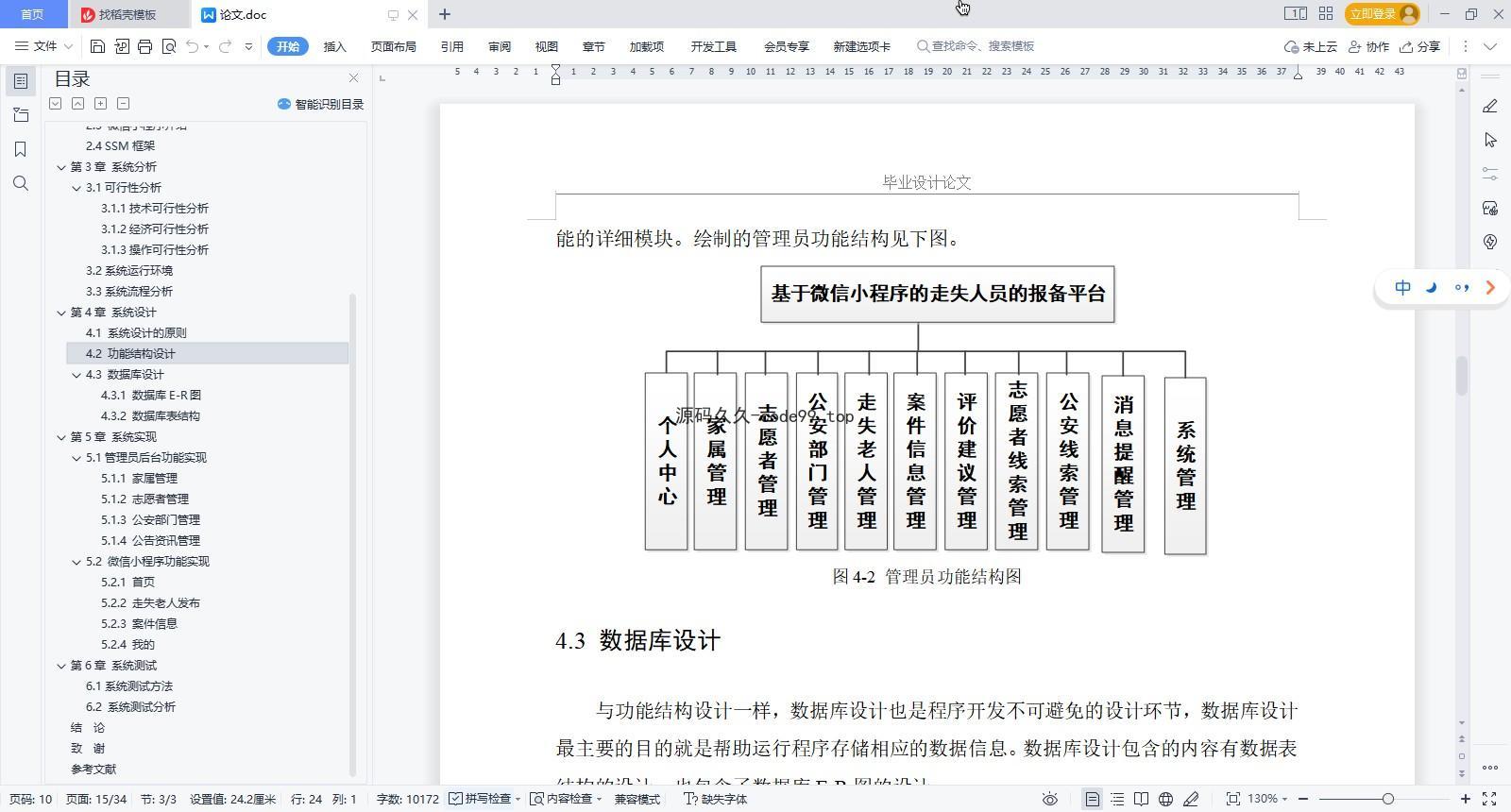Image resolution: width=1511 pixels, height=812 pixels.
Task: Click the settings sliders icon in right sidebar
Action: tap(1490, 174)
